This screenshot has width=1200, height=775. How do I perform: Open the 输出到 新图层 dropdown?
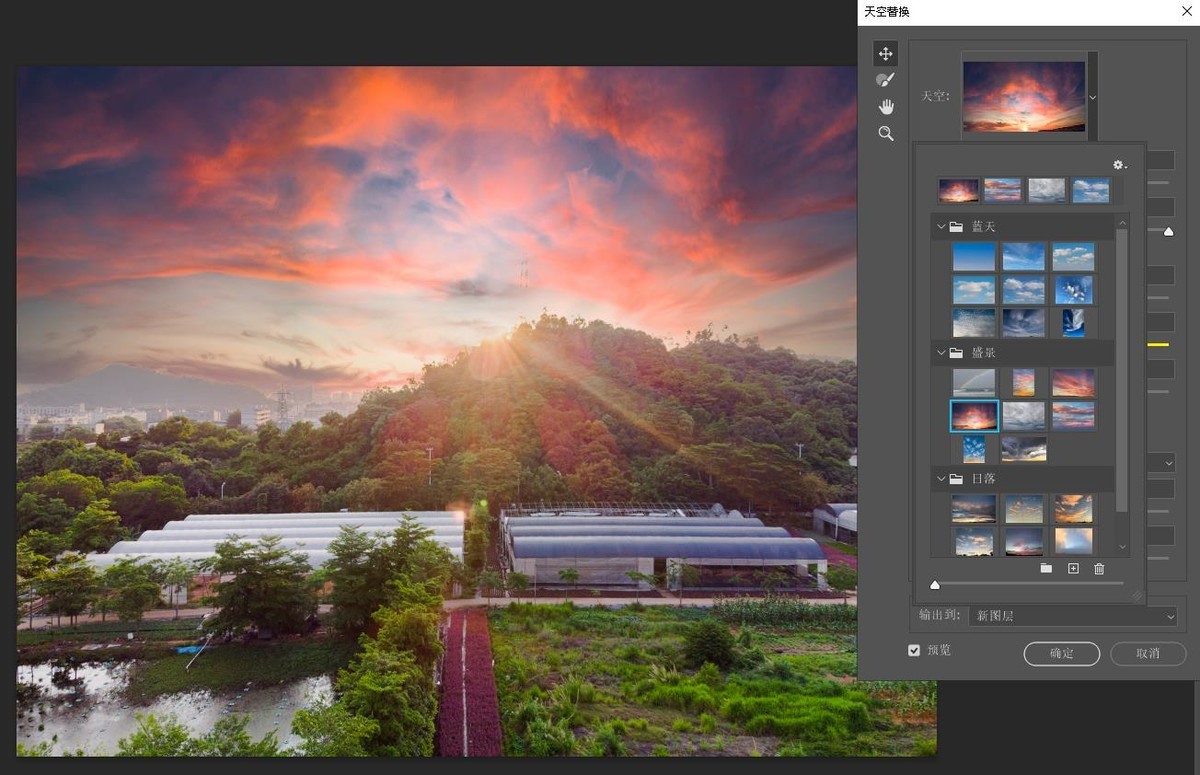click(x=1073, y=616)
